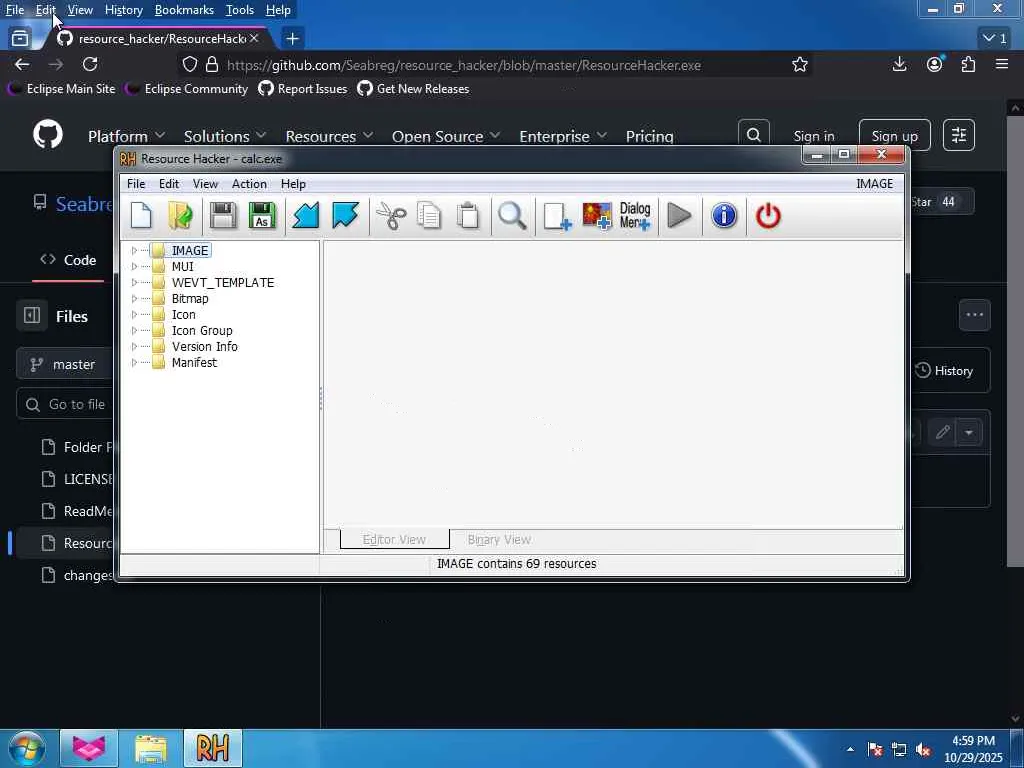The width and height of the screenshot is (1024, 768).
Task: Open the Pricing link on GitHub
Action: 649,136
